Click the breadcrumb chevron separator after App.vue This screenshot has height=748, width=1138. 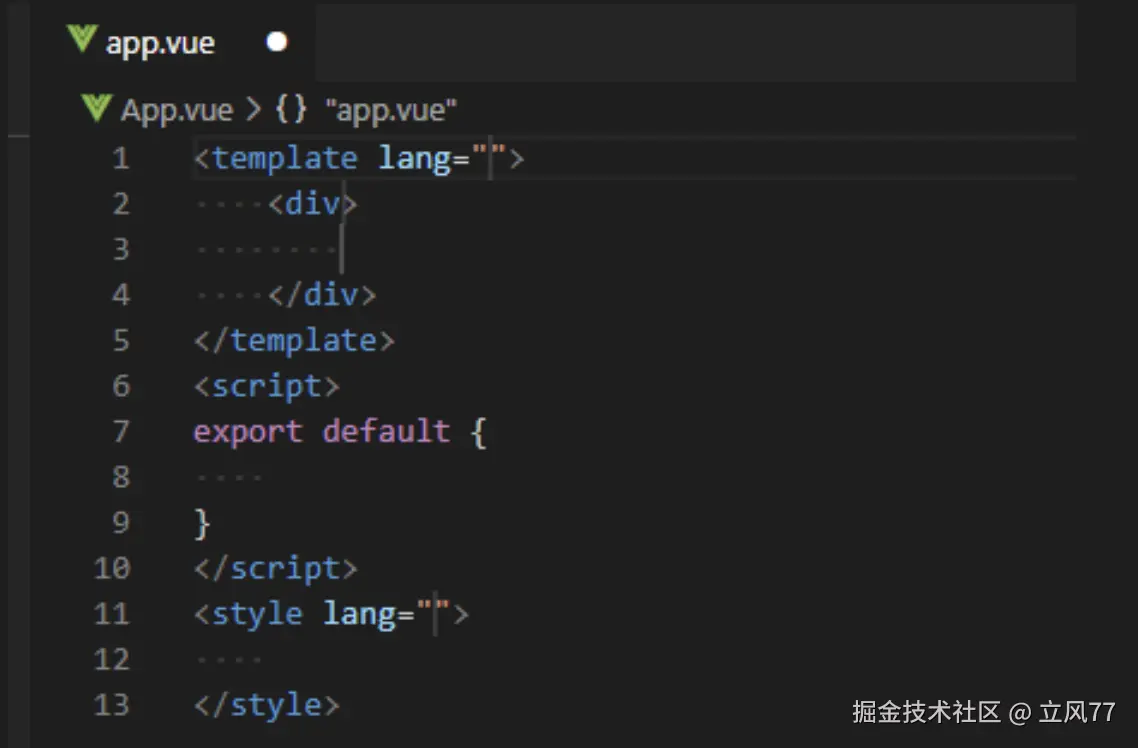point(253,110)
